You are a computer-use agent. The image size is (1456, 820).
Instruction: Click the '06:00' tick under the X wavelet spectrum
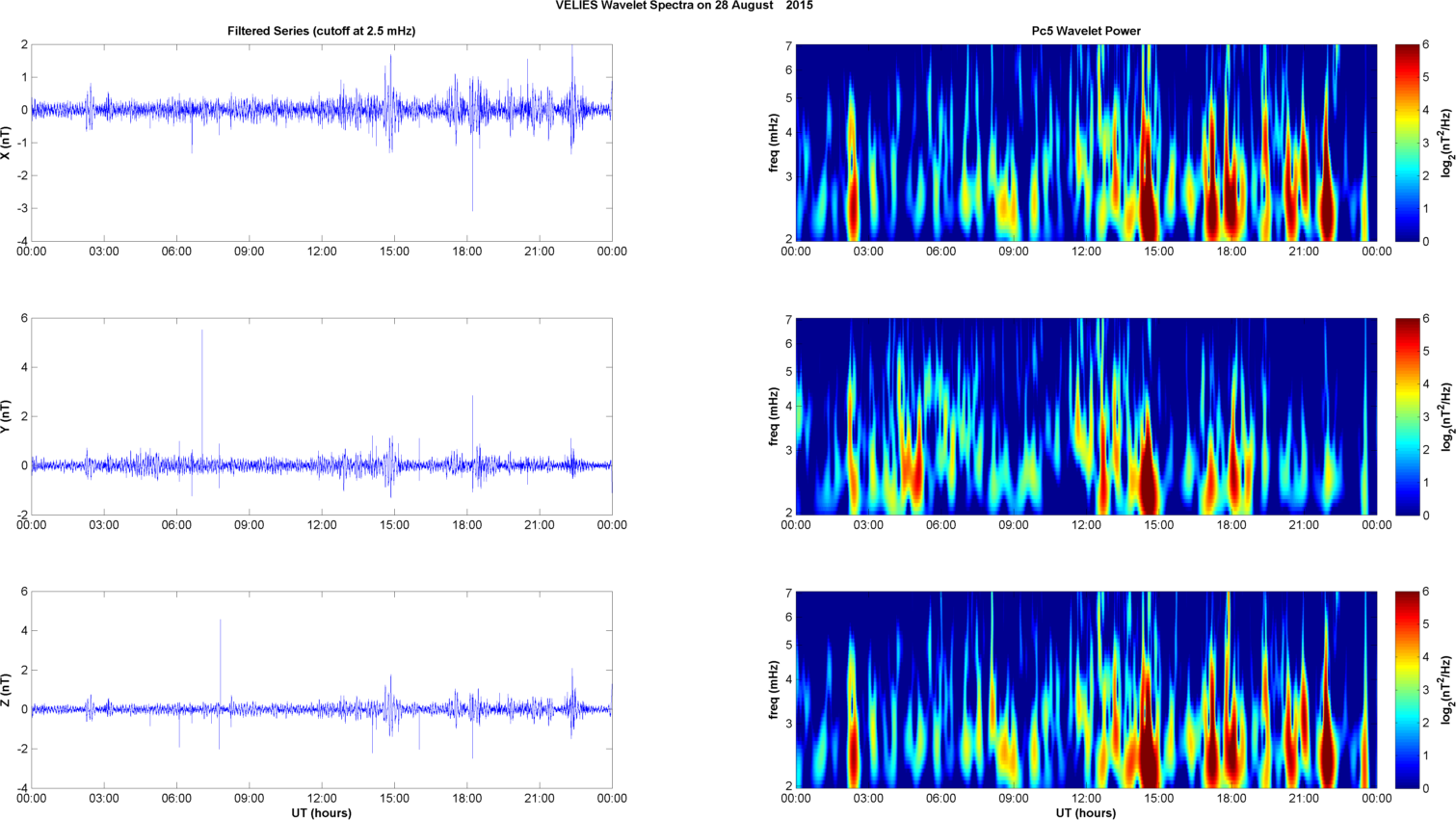click(x=940, y=251)
